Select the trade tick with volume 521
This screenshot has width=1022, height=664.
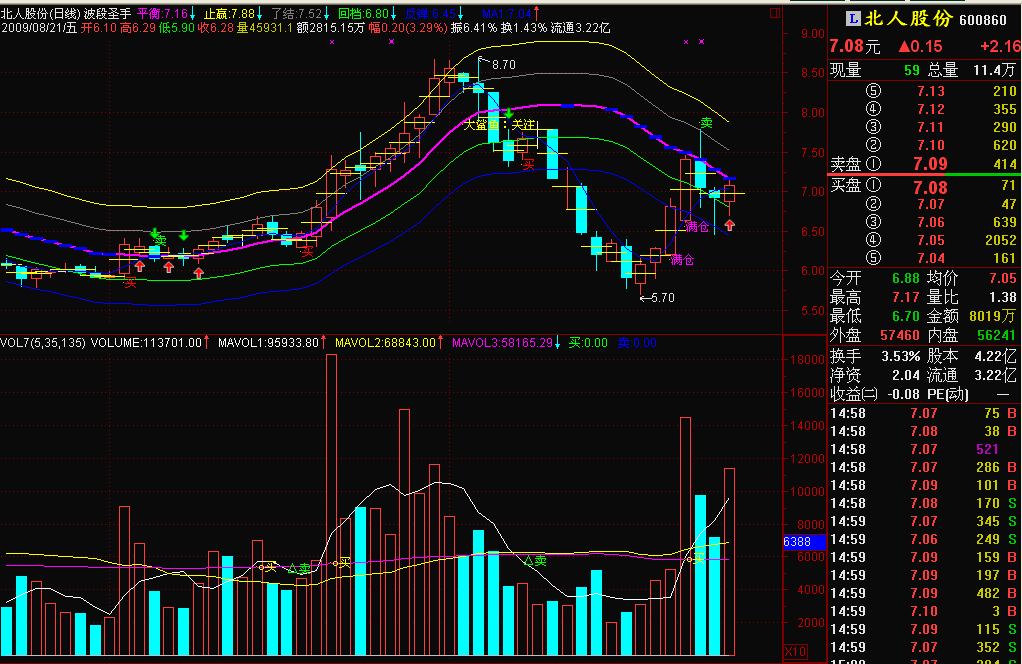[x=923, y=449]
